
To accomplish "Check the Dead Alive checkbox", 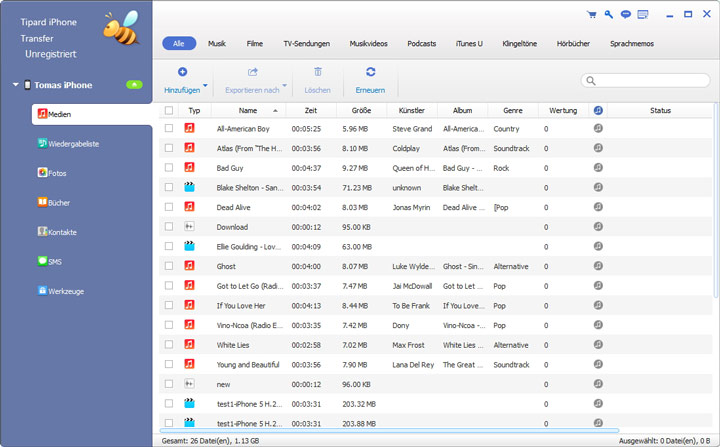I will (x=169, y=207).
